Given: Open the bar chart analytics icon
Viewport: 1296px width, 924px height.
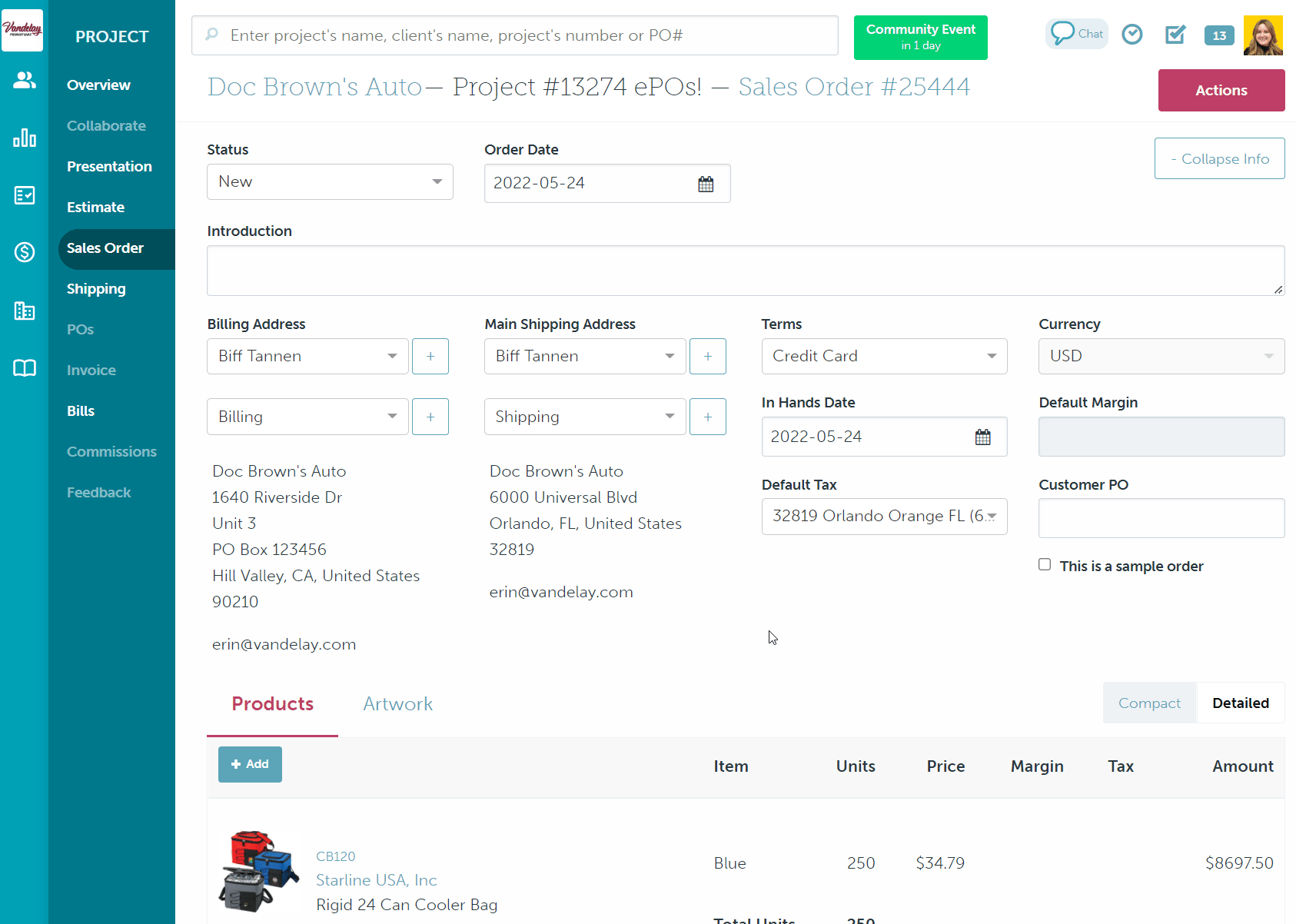Looking at the screenshot, I should 25,138.
